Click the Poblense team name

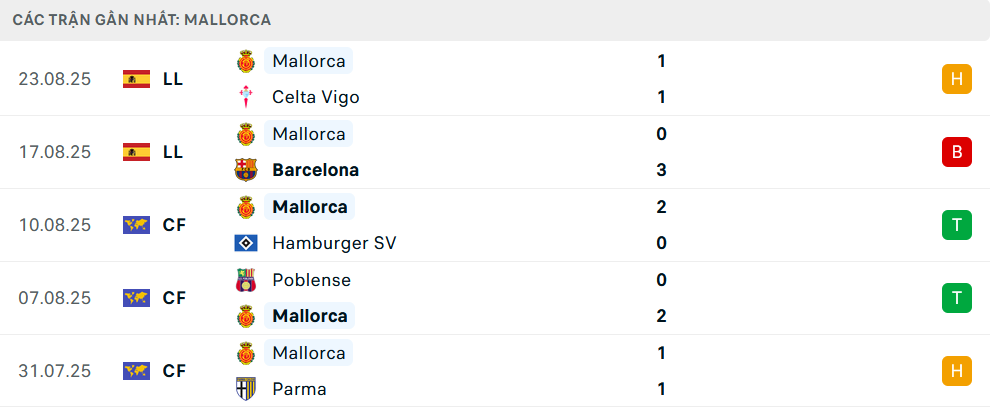(311, 280)
